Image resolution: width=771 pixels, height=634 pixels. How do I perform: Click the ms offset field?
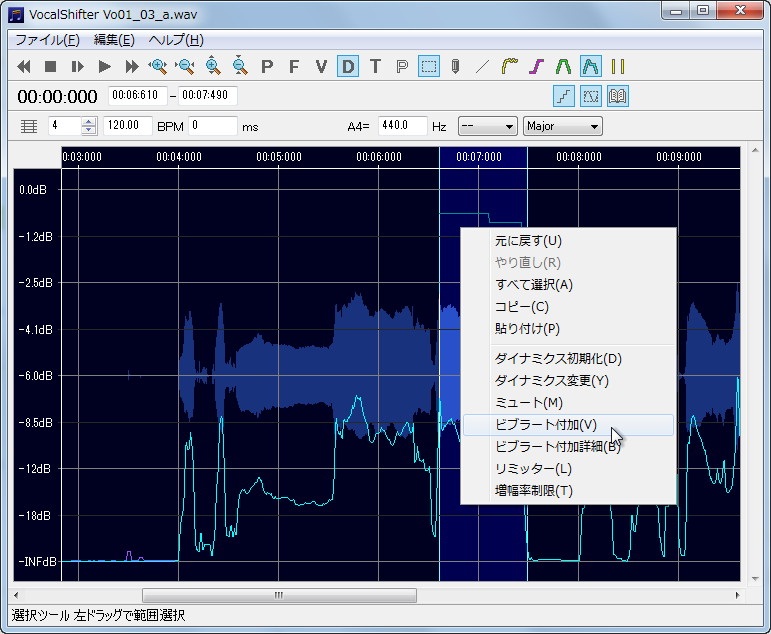click(x=213, y=126)
